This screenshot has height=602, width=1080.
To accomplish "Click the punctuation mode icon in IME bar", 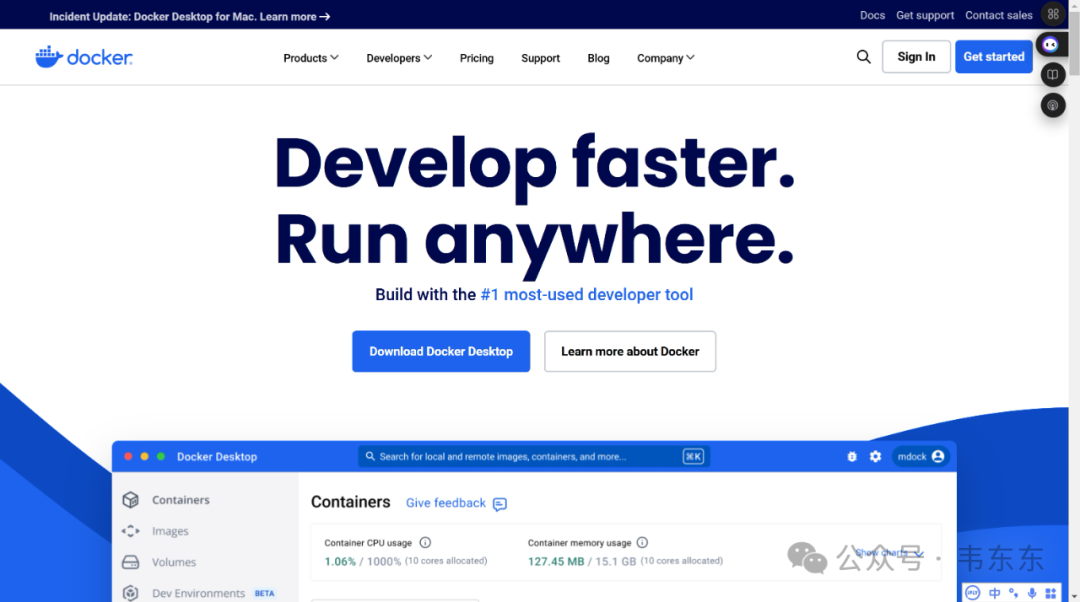I will (1013, 593).
